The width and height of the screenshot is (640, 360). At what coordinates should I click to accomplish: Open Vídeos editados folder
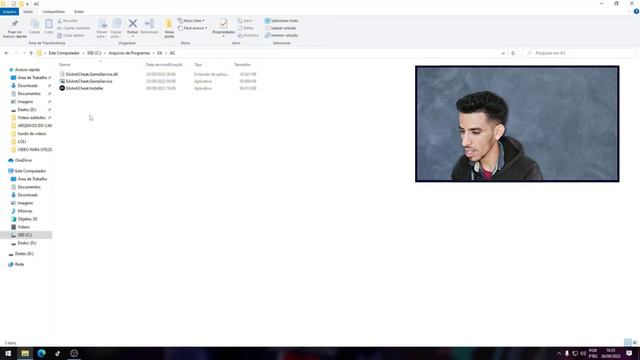(x=31, y=118)
